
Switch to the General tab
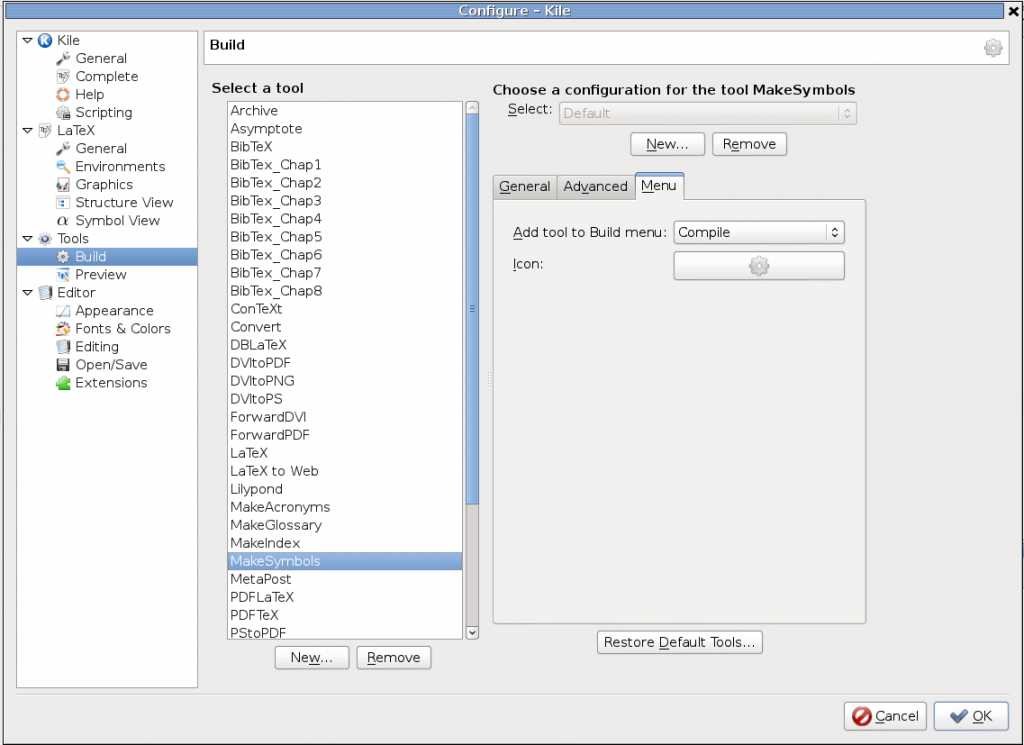524,187
